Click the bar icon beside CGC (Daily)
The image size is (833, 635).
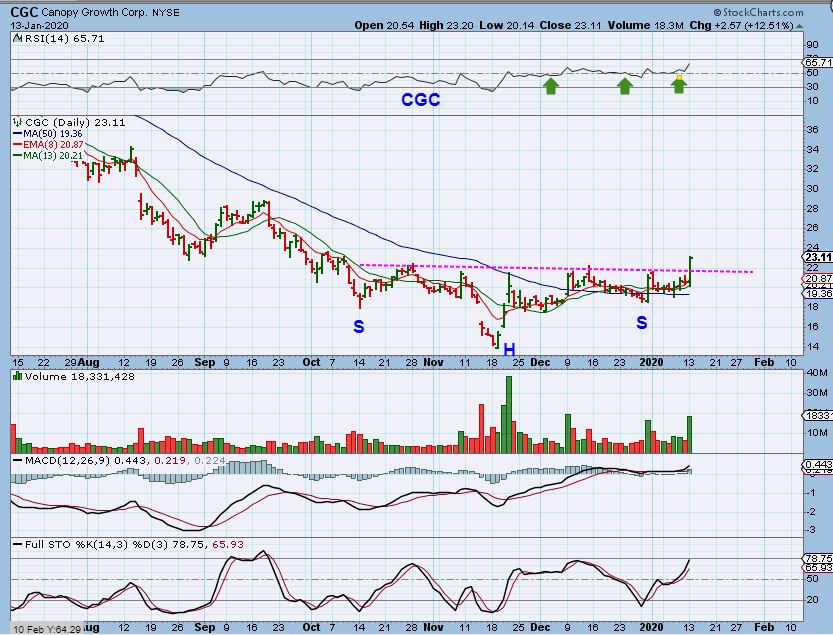[18, 123]
